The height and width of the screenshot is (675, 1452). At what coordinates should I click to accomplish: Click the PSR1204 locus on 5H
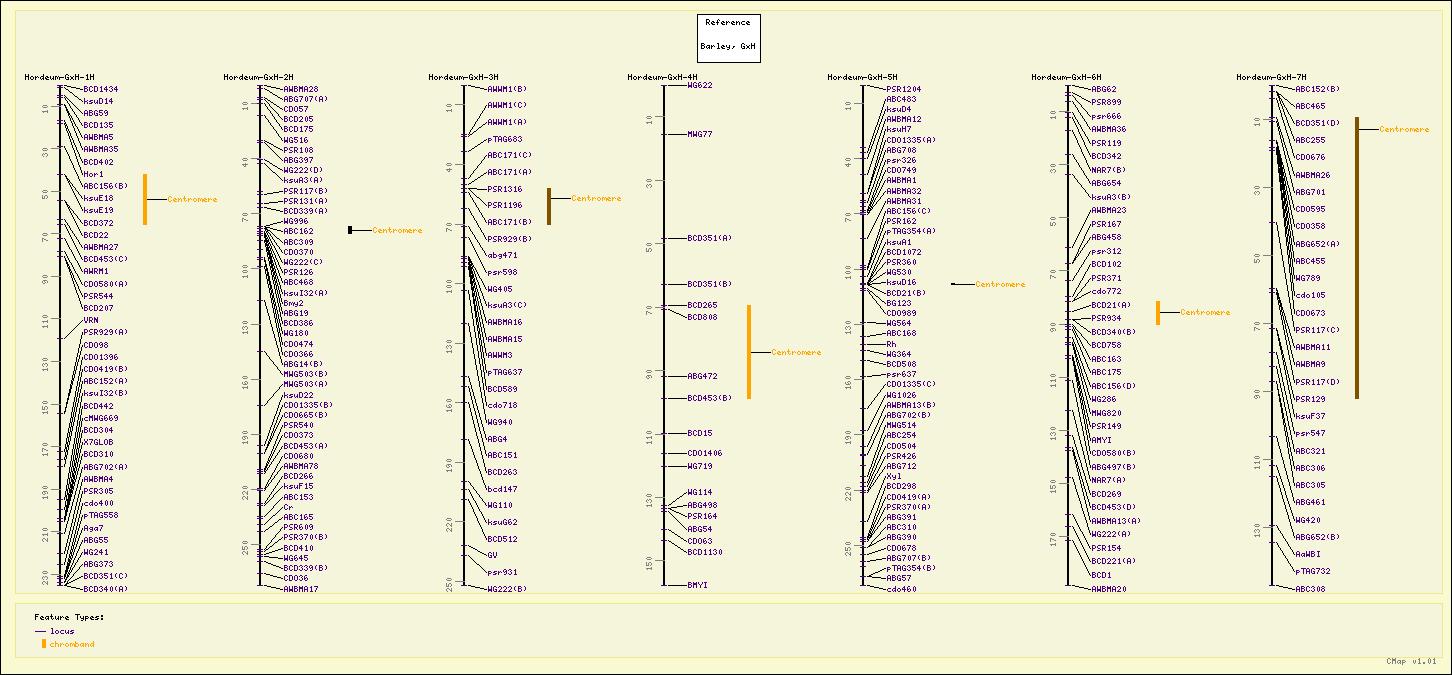point(904,89)
